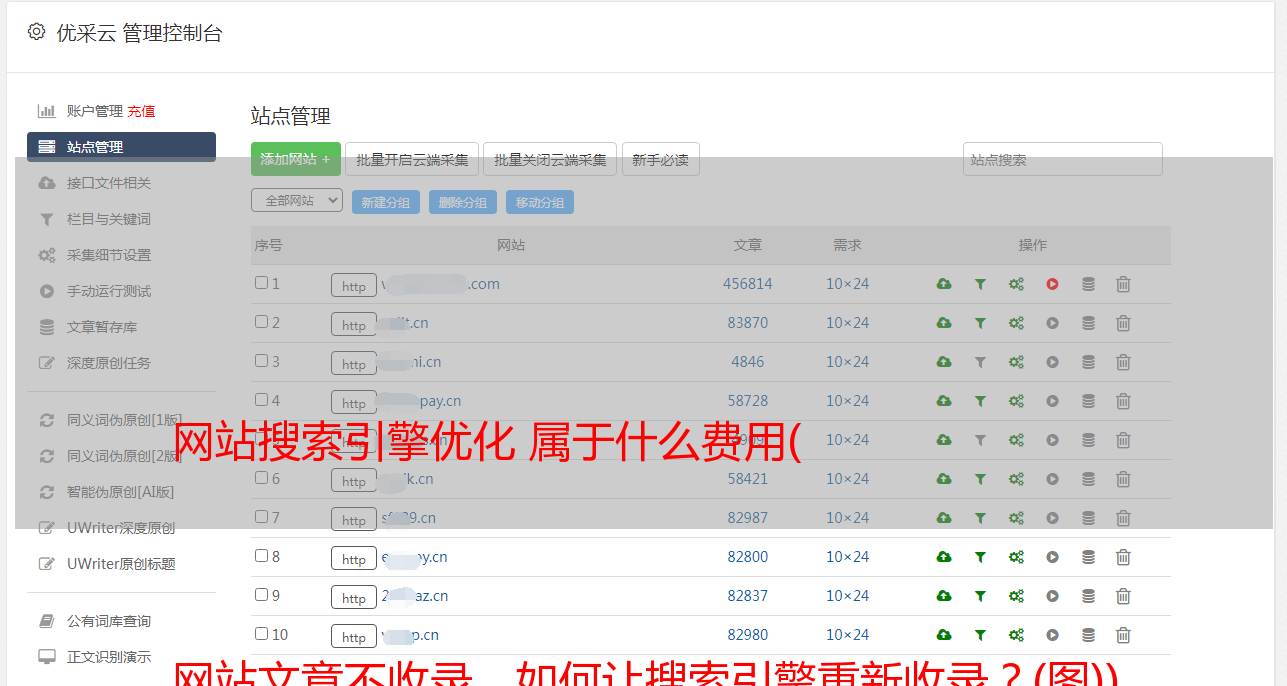Click the database stack icon in row 8
The height and width of the screenshot is (686, 1287).
click(1088, 557)
